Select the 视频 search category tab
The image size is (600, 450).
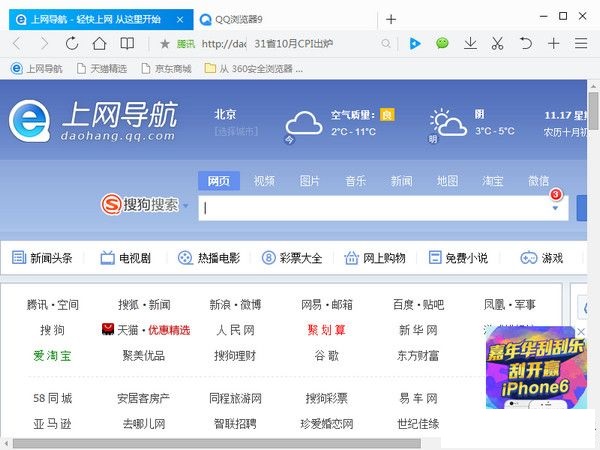(264, 181)
